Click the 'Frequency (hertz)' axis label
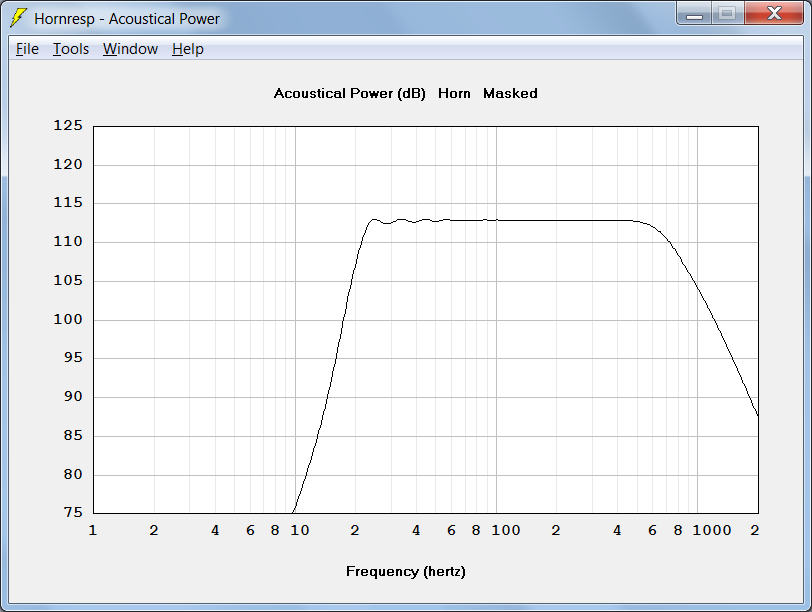 (x=405, y=572)
